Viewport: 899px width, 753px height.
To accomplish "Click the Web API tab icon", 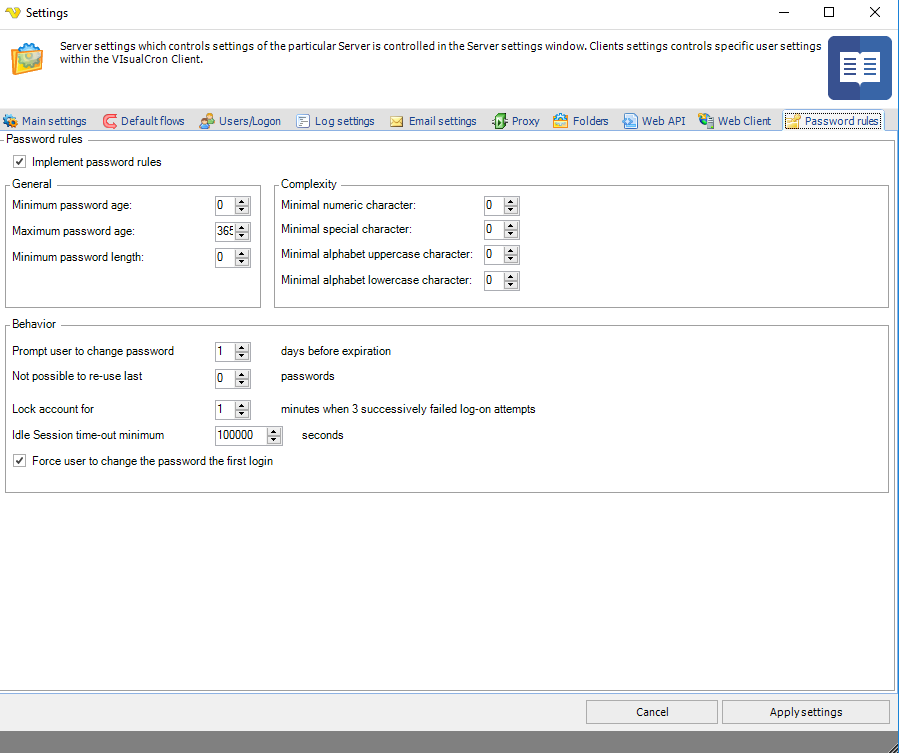I will (630, 121).
